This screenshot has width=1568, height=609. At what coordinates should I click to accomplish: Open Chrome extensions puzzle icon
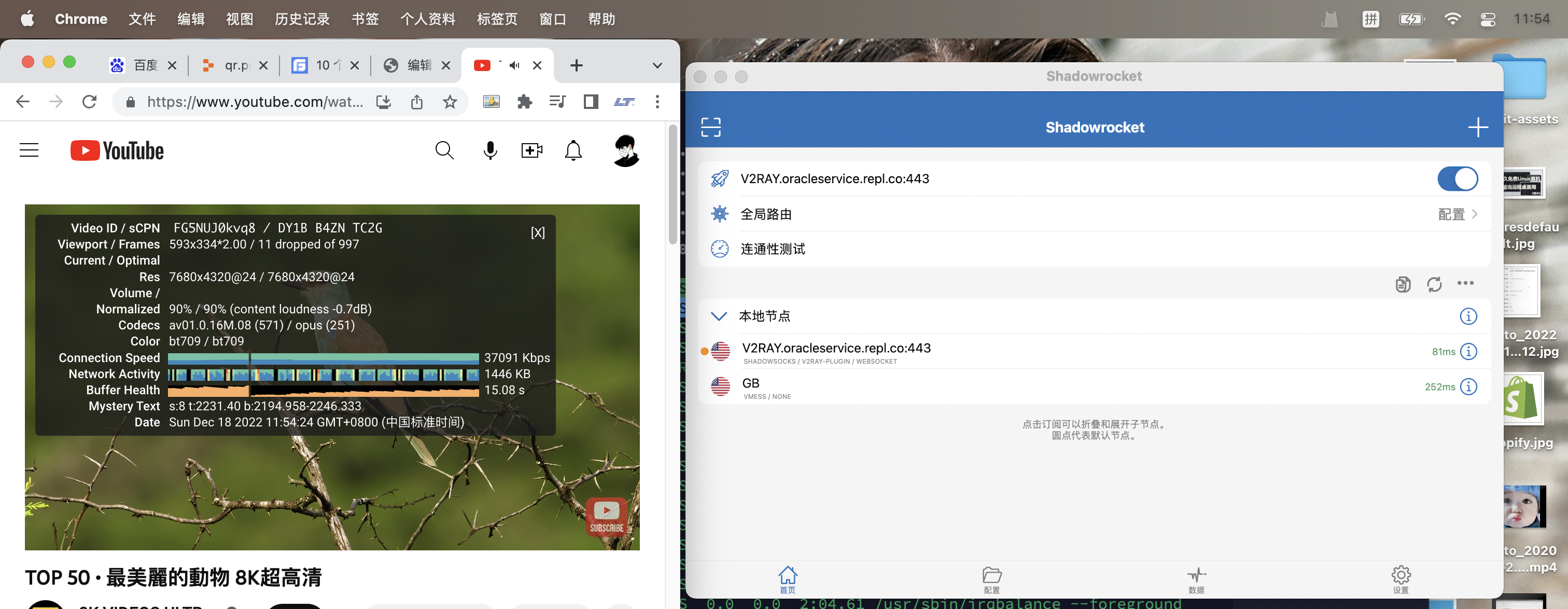[x=525, y=102]
